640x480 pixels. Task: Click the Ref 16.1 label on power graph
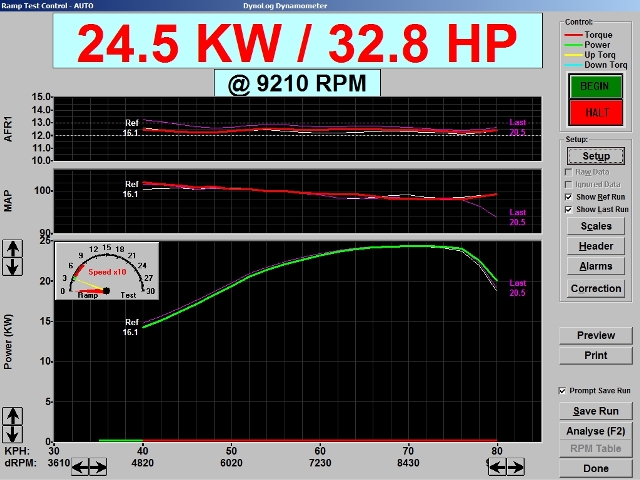(x=131, y=327)
